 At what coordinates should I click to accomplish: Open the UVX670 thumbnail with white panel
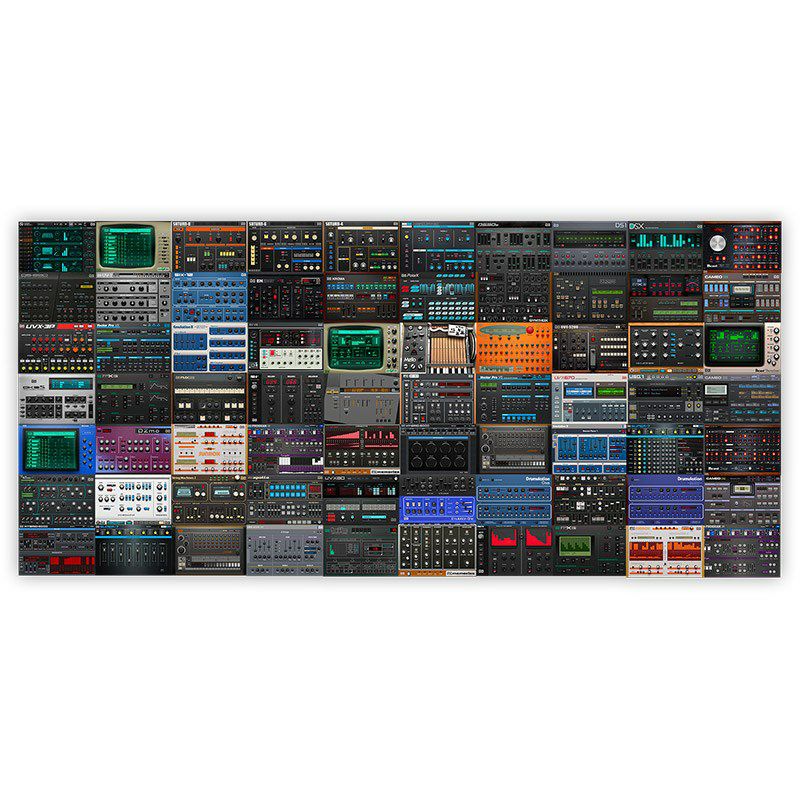point(589,398)
